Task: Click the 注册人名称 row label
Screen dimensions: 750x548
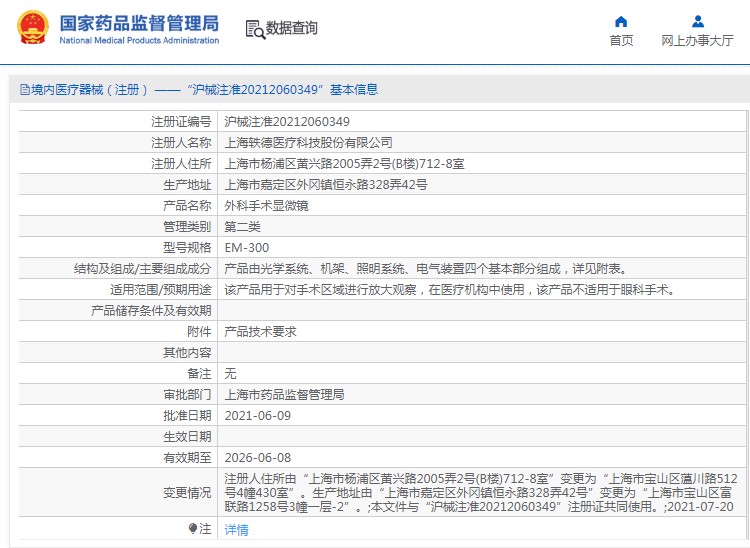Action: click(181, 142)
